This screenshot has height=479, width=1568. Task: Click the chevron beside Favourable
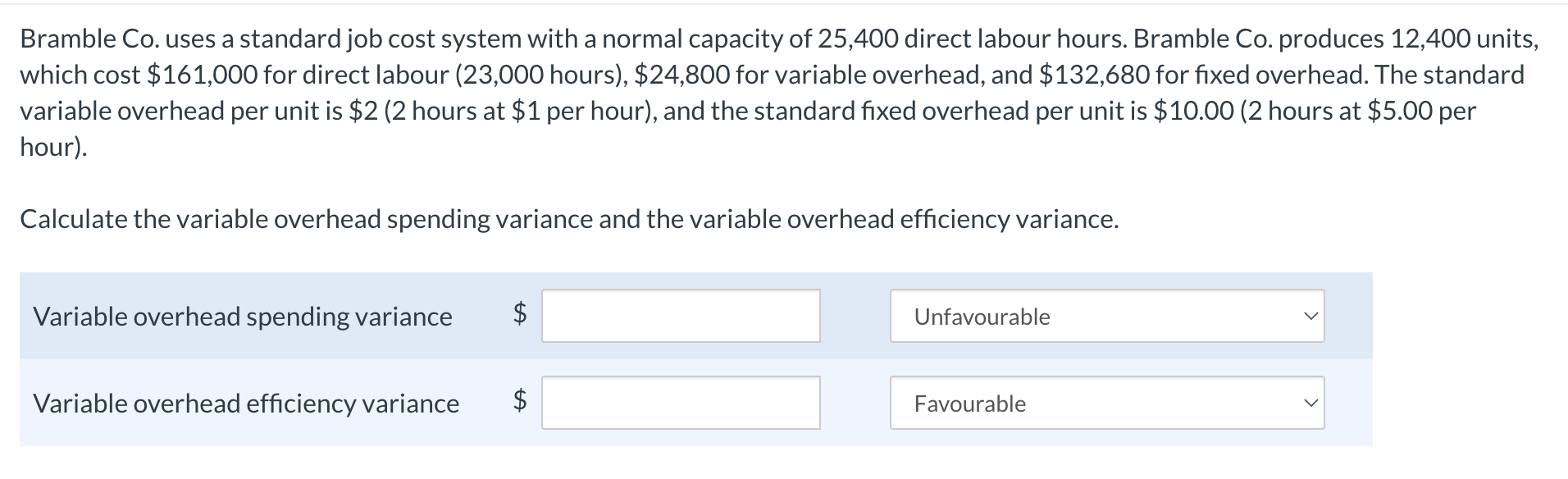(1310, 404)
